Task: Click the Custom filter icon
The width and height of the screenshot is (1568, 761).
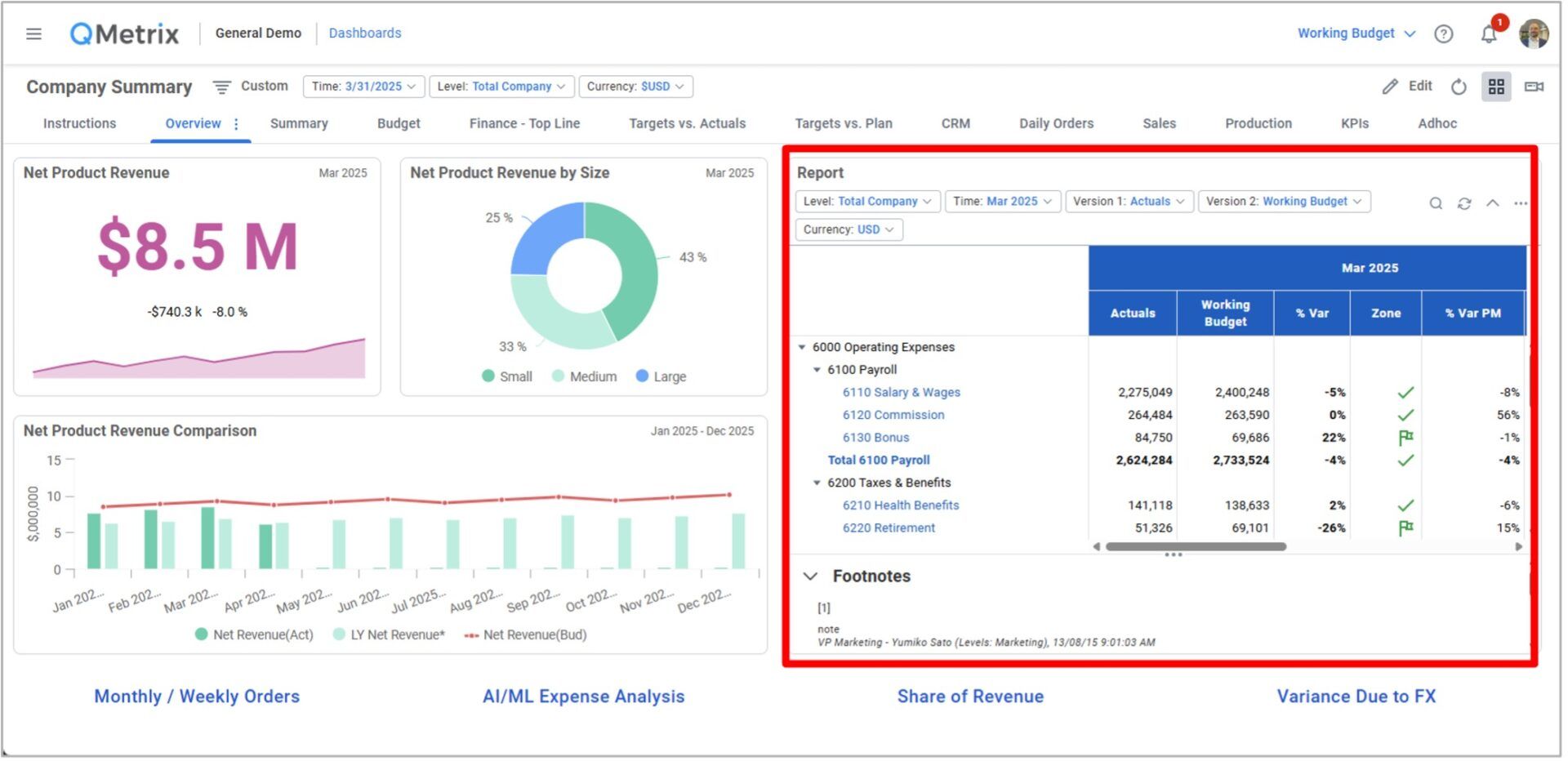Action: point(221,87)
